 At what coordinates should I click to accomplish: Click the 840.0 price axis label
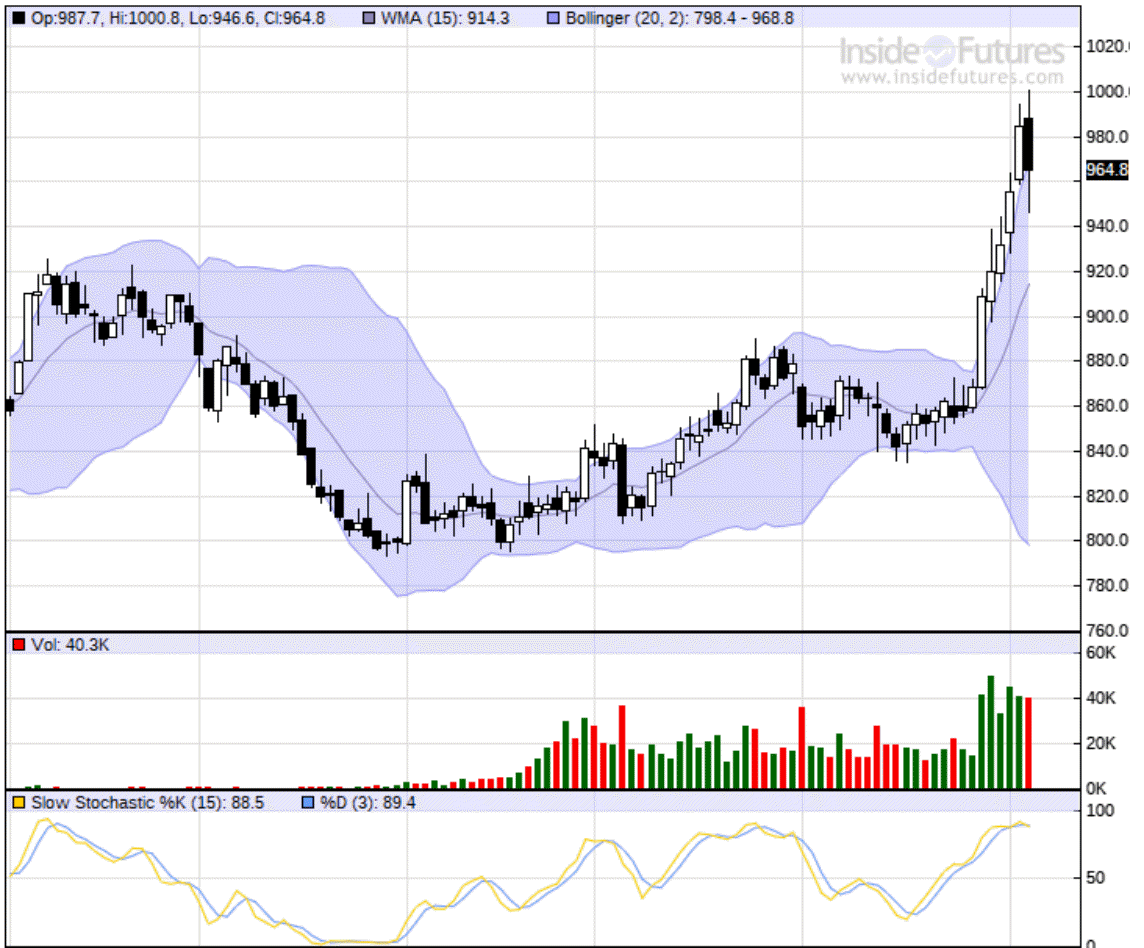pos(1108,451)
